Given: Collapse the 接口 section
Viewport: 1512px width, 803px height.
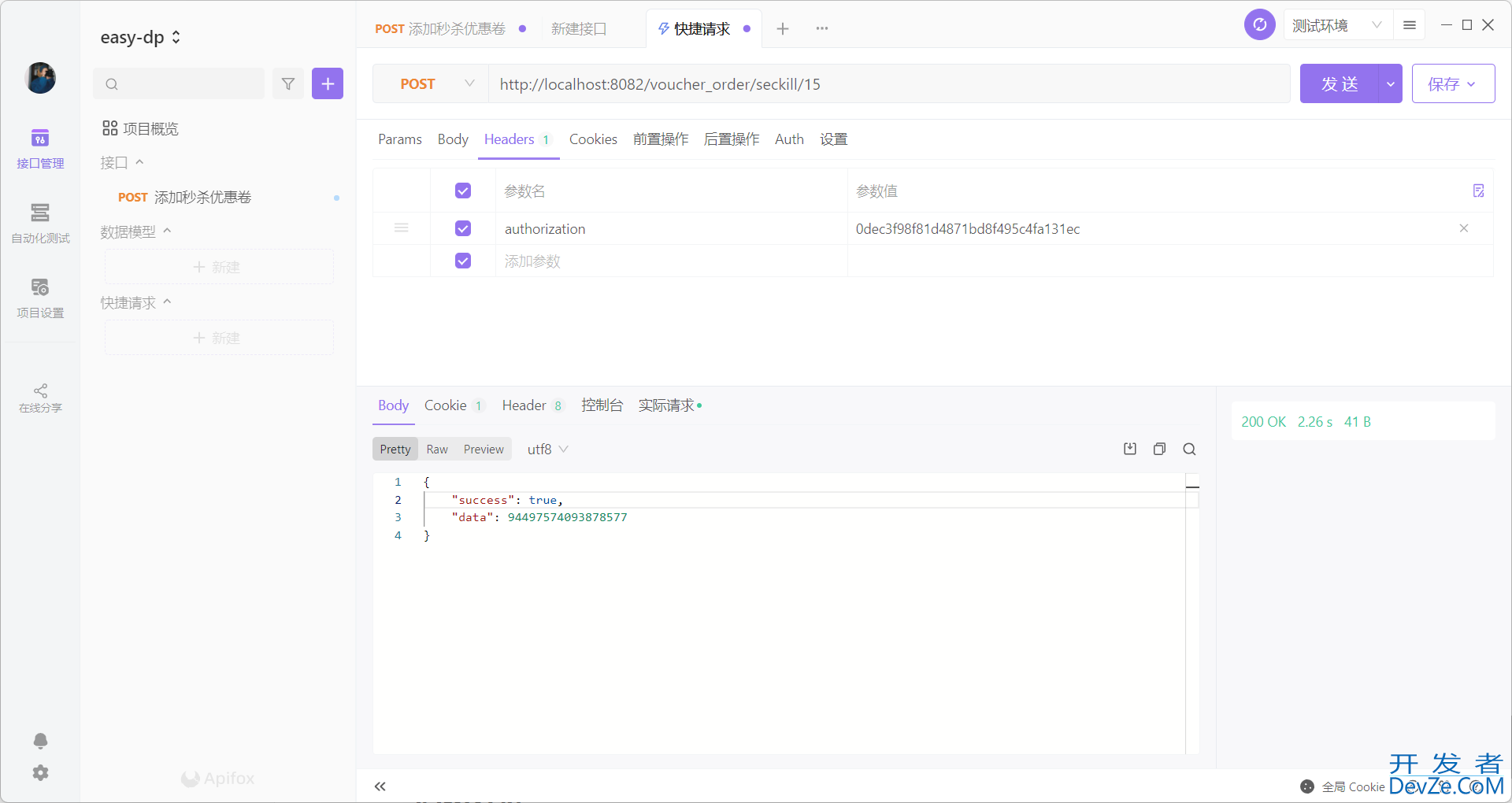Looking at the screenshot, I should point(122,162).
